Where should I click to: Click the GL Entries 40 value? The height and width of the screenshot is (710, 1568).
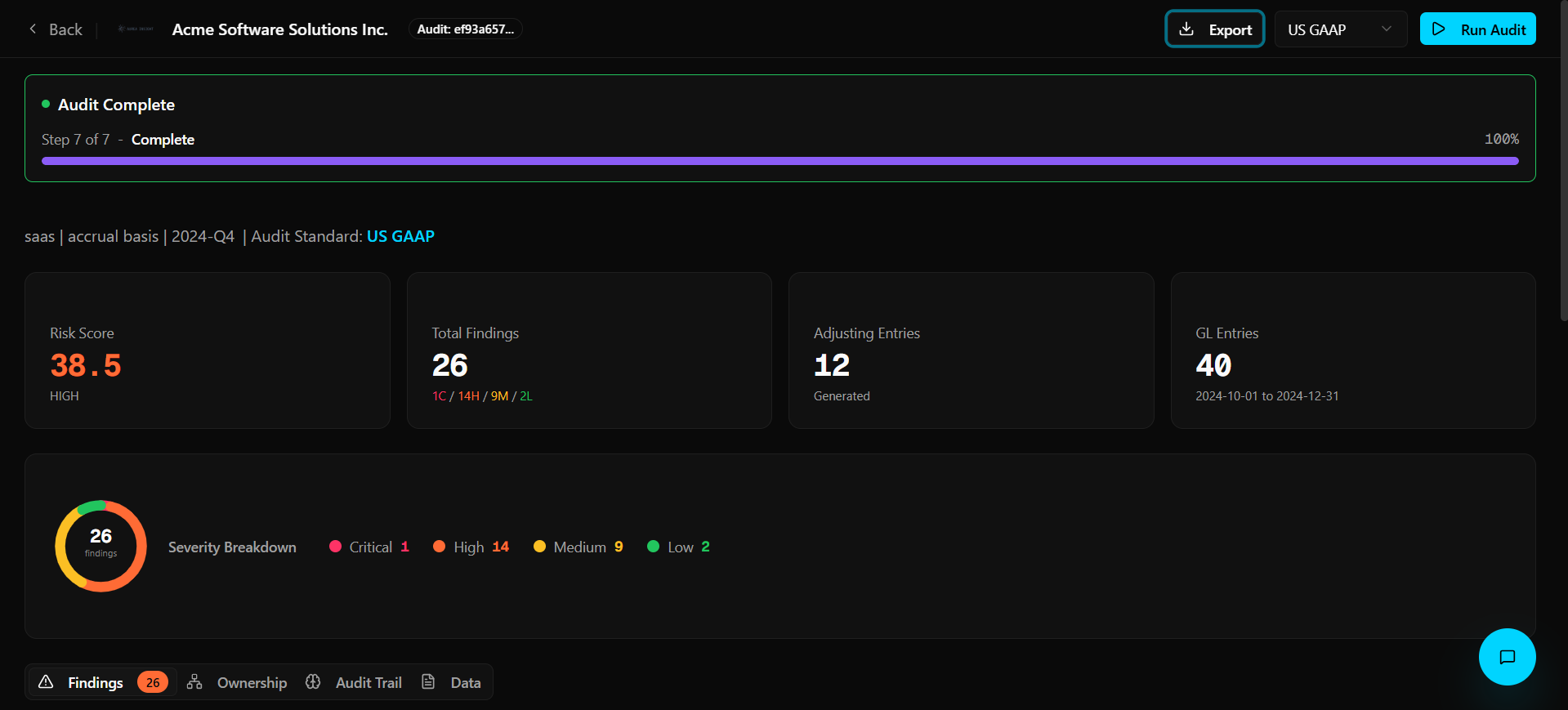tap(1213, 365)
